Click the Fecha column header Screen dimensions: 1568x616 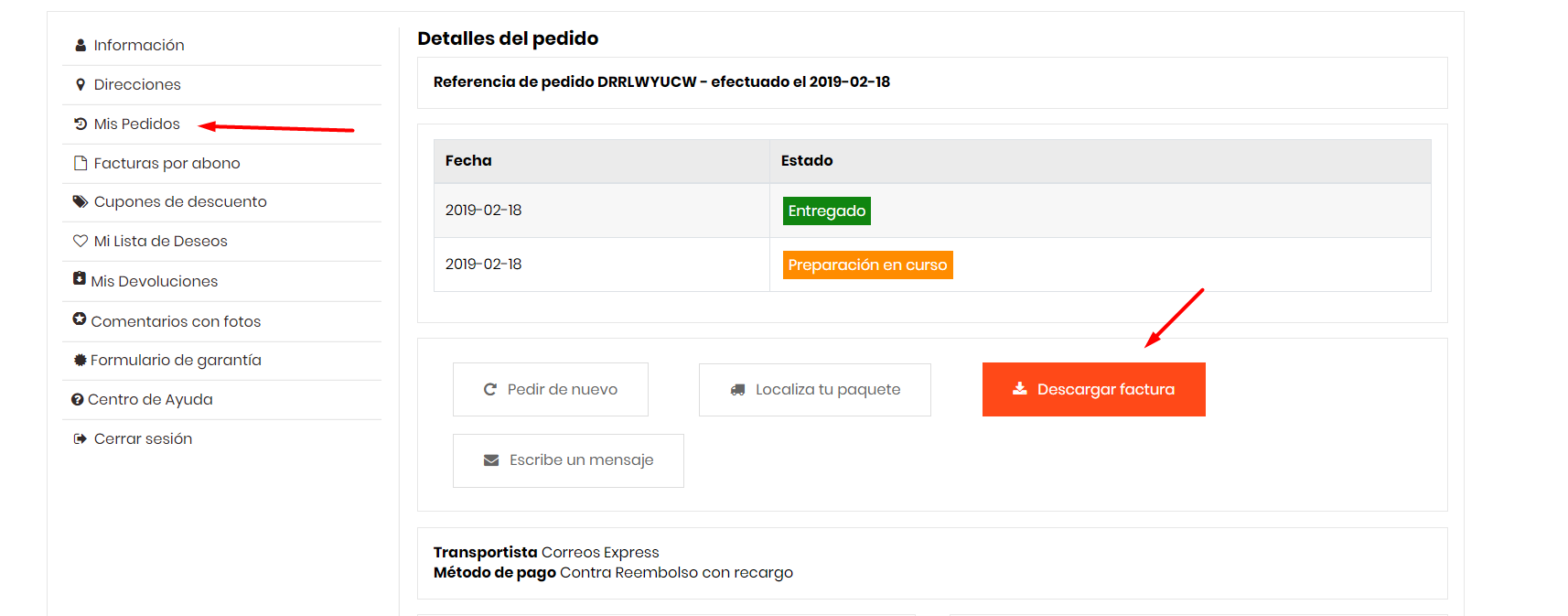pos(468,161)
